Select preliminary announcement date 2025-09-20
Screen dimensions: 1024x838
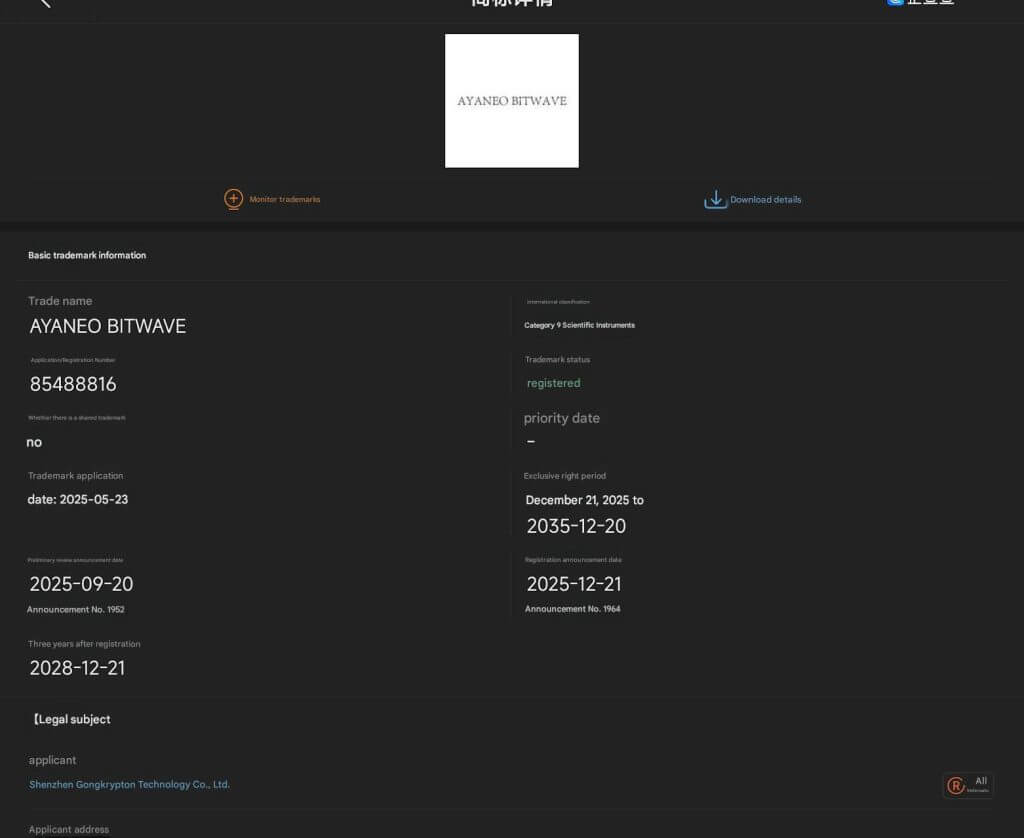81,584
